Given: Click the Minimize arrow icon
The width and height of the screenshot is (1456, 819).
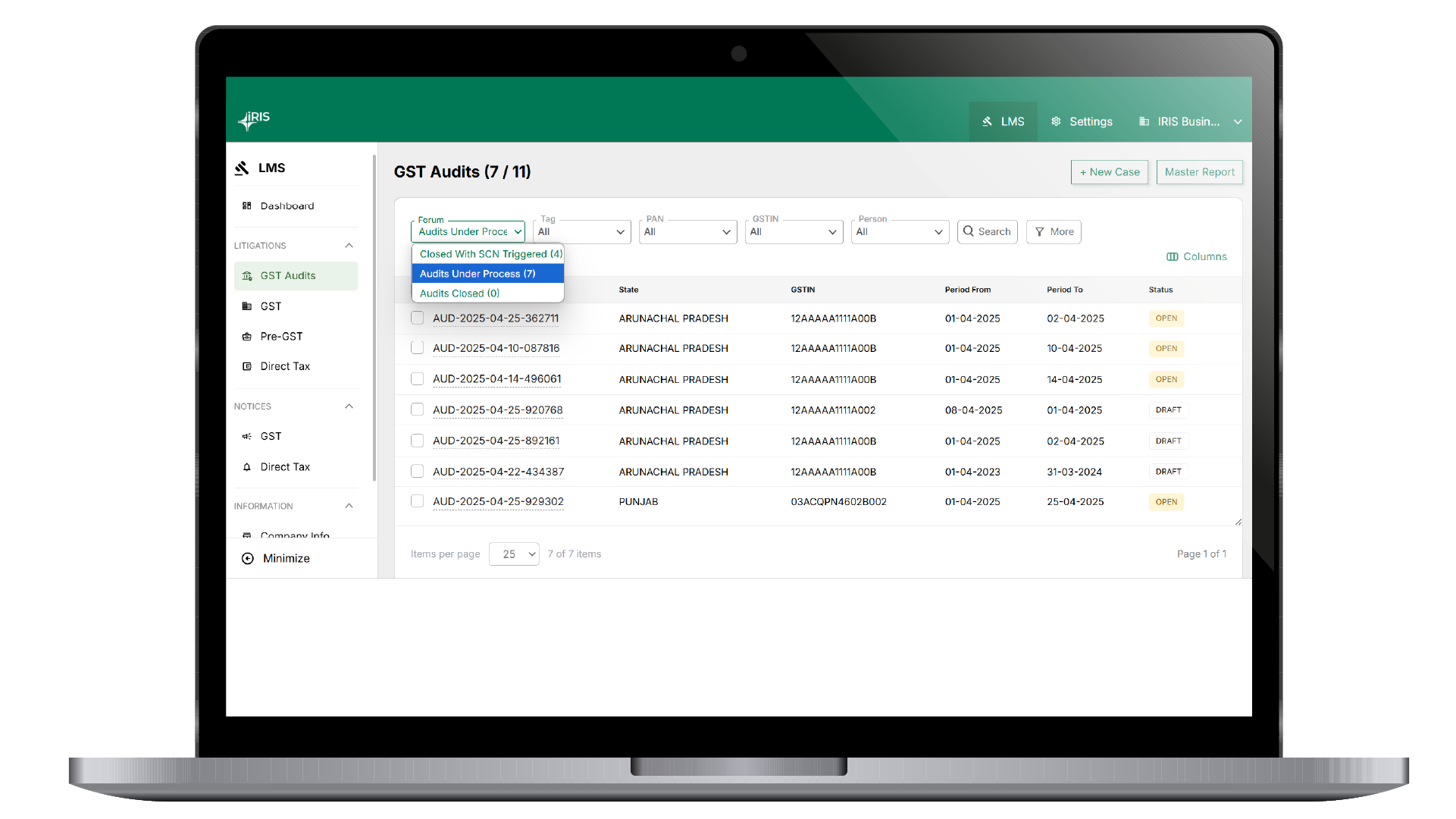Looking at the screenshot, I should 248,558.
